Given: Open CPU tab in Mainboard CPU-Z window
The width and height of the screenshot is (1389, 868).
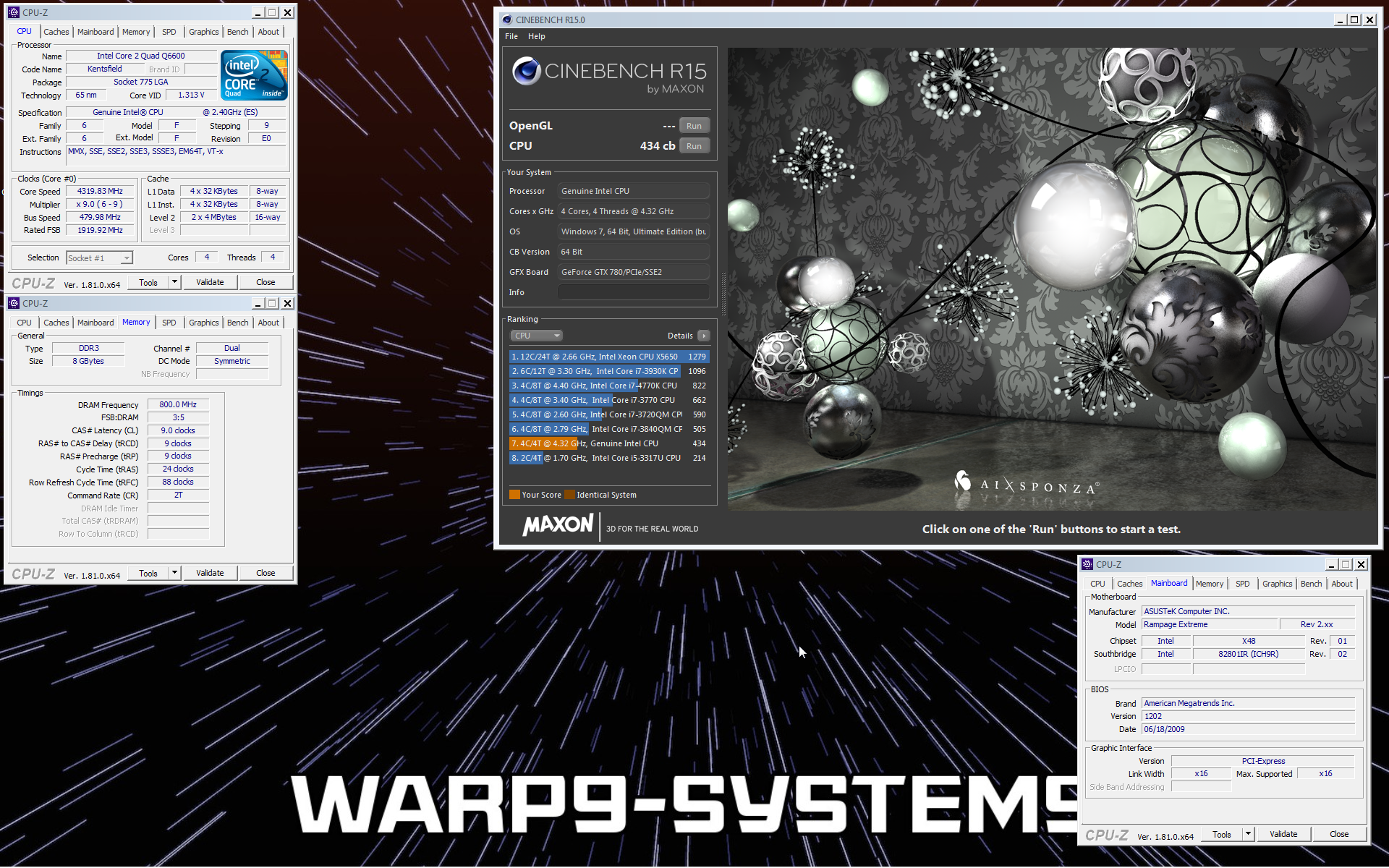Looking at the screenshot, I should tap(1097, 584).
